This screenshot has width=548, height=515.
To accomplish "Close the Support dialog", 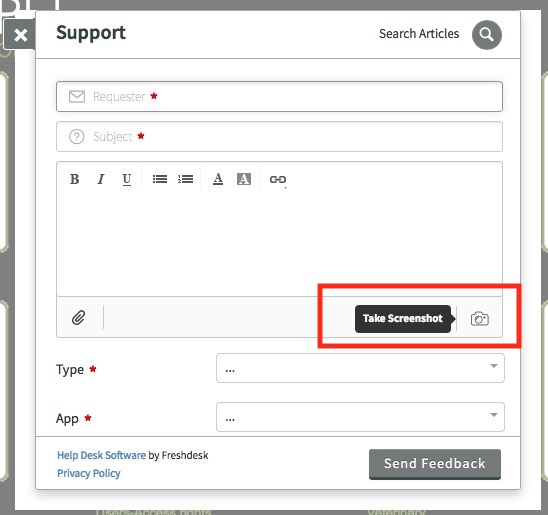I will coord(20,35).
